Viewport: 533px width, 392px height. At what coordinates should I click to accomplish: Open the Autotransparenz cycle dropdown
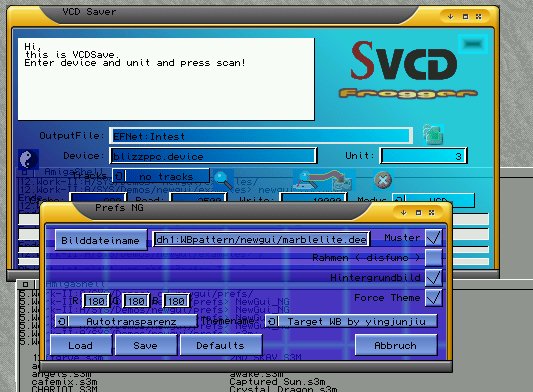coord(126,321)
